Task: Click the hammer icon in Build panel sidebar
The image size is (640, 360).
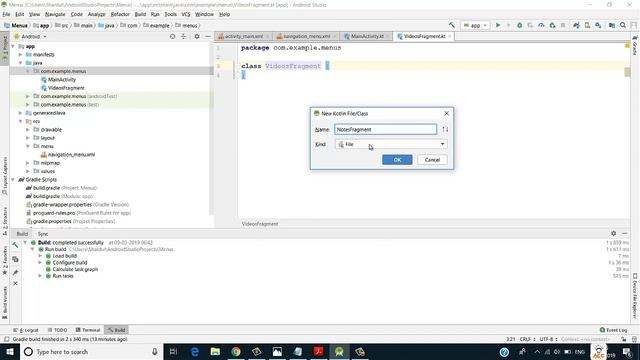Action: 15,245
